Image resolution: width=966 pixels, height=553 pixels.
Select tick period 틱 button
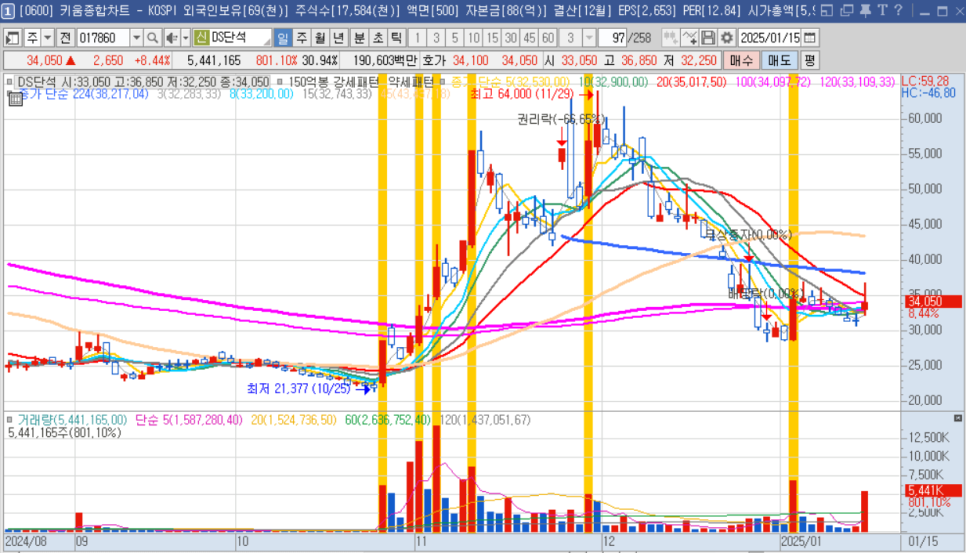396,38
